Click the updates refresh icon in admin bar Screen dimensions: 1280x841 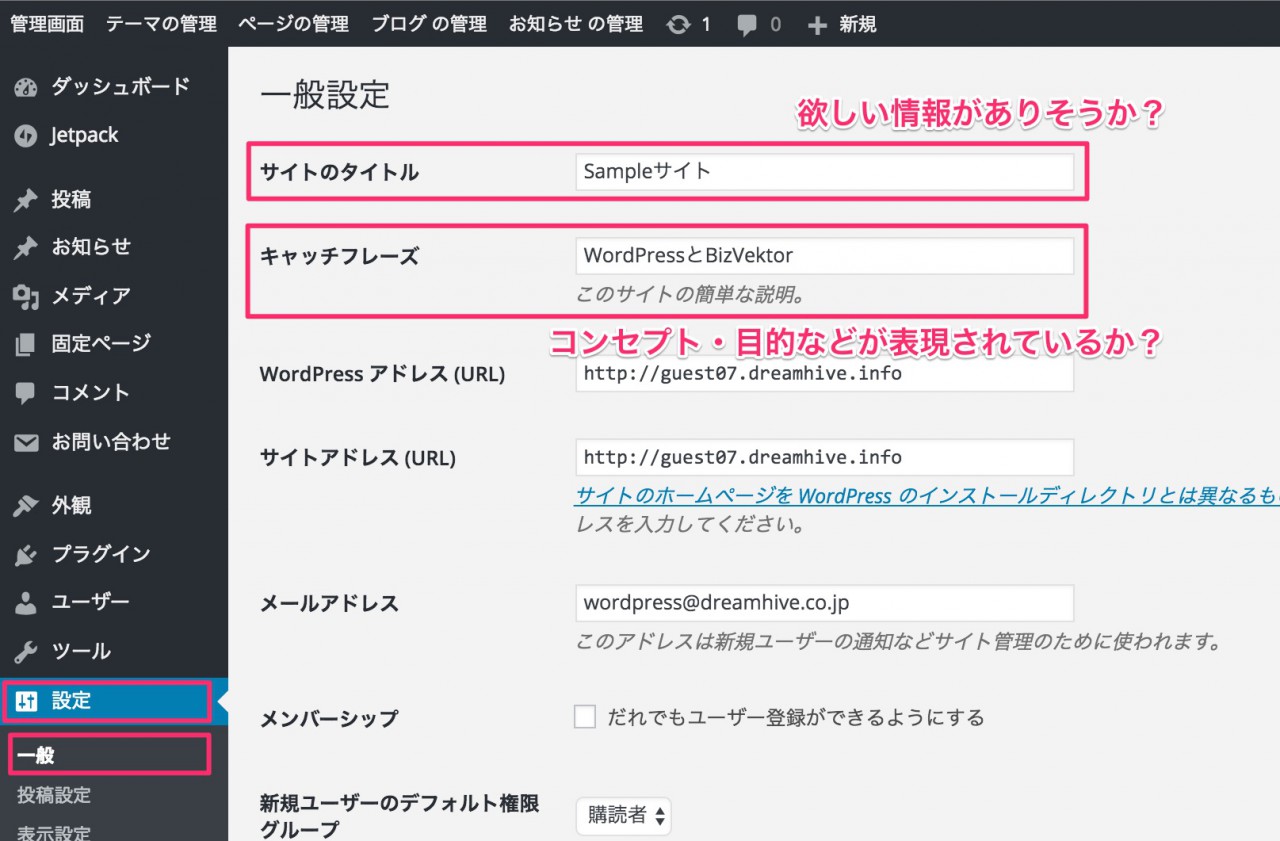[x=679, y=25]
